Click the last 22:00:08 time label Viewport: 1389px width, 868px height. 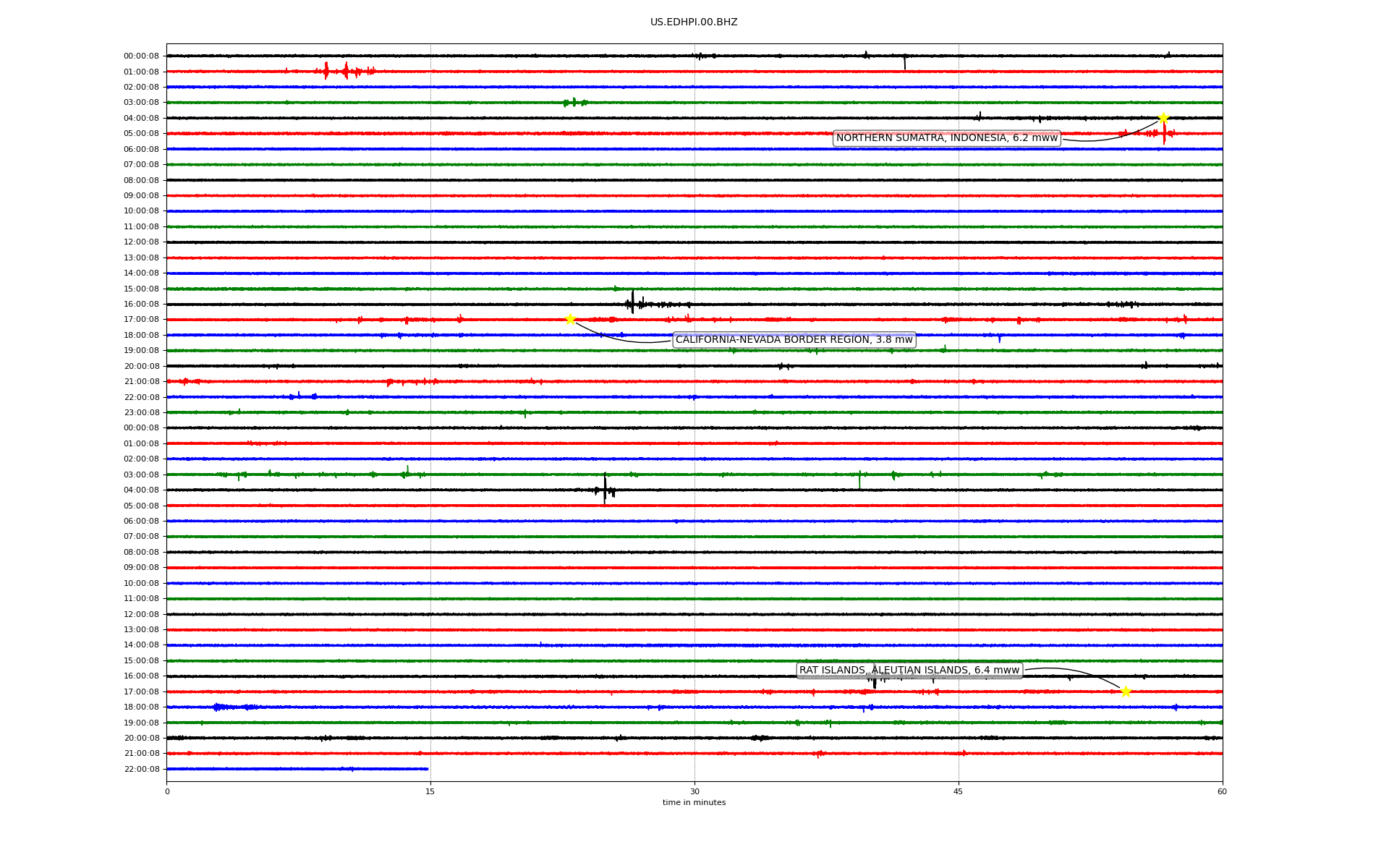pyautogui.click(x=141, y=769)
